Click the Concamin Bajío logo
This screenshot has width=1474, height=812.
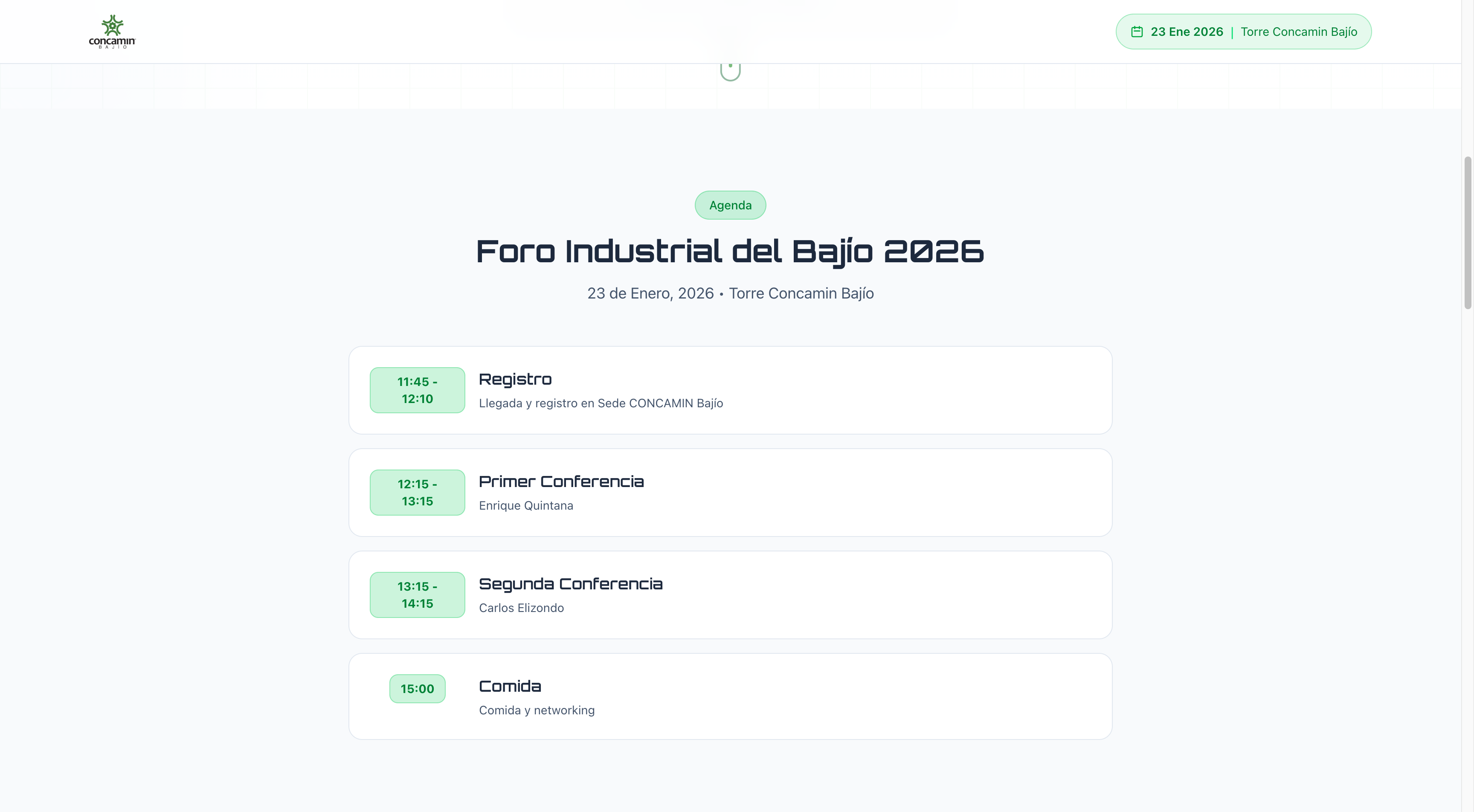pyautogui.click(x=112, y=32)
